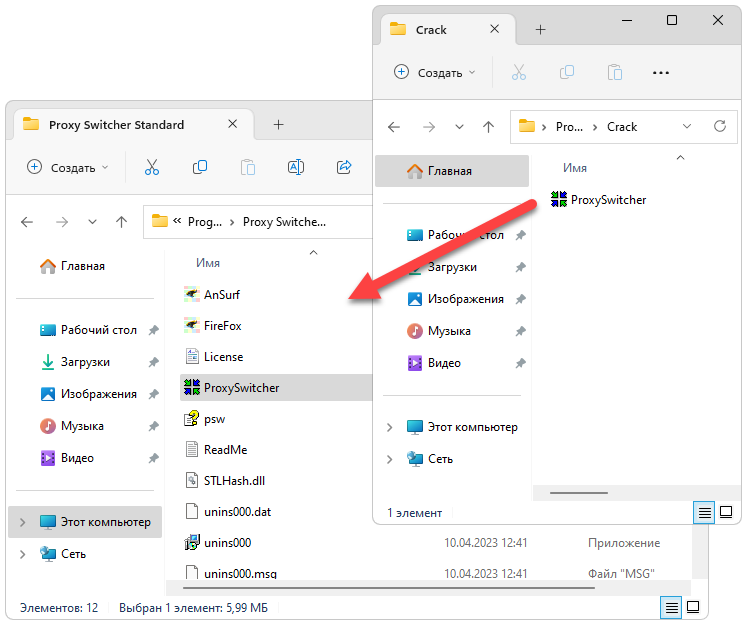Select the License file
This screenshot has width=745, height=625.
tap(214, 356)
